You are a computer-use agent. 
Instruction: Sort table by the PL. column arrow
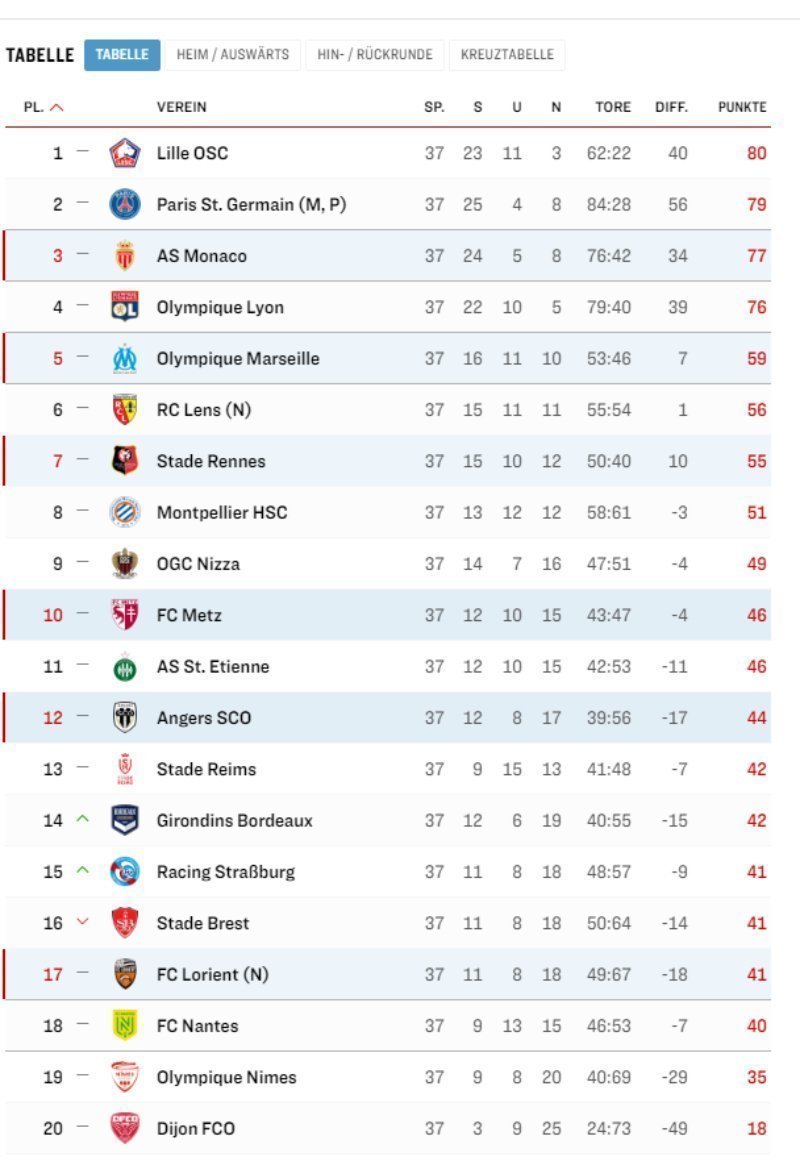click(x=56, y=107)
